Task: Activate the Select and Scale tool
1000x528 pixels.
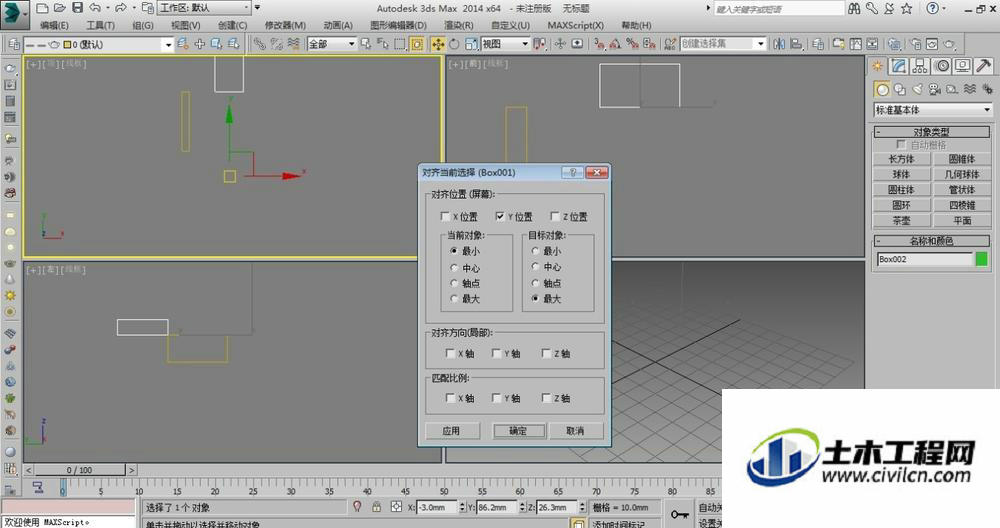Action: [x=471, y=43]
